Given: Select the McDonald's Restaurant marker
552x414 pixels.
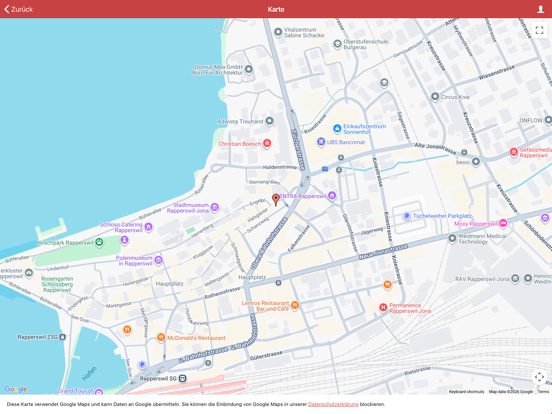Looking at the screenshot, I should (x=161, y=338).
